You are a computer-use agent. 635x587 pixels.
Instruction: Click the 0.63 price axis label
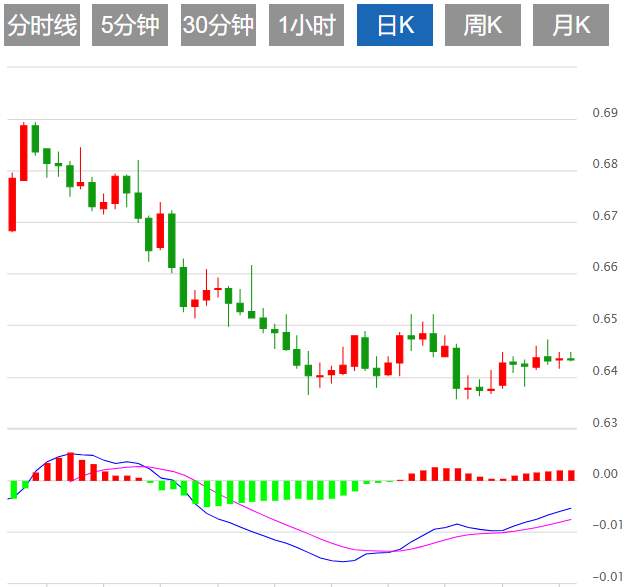605,423
